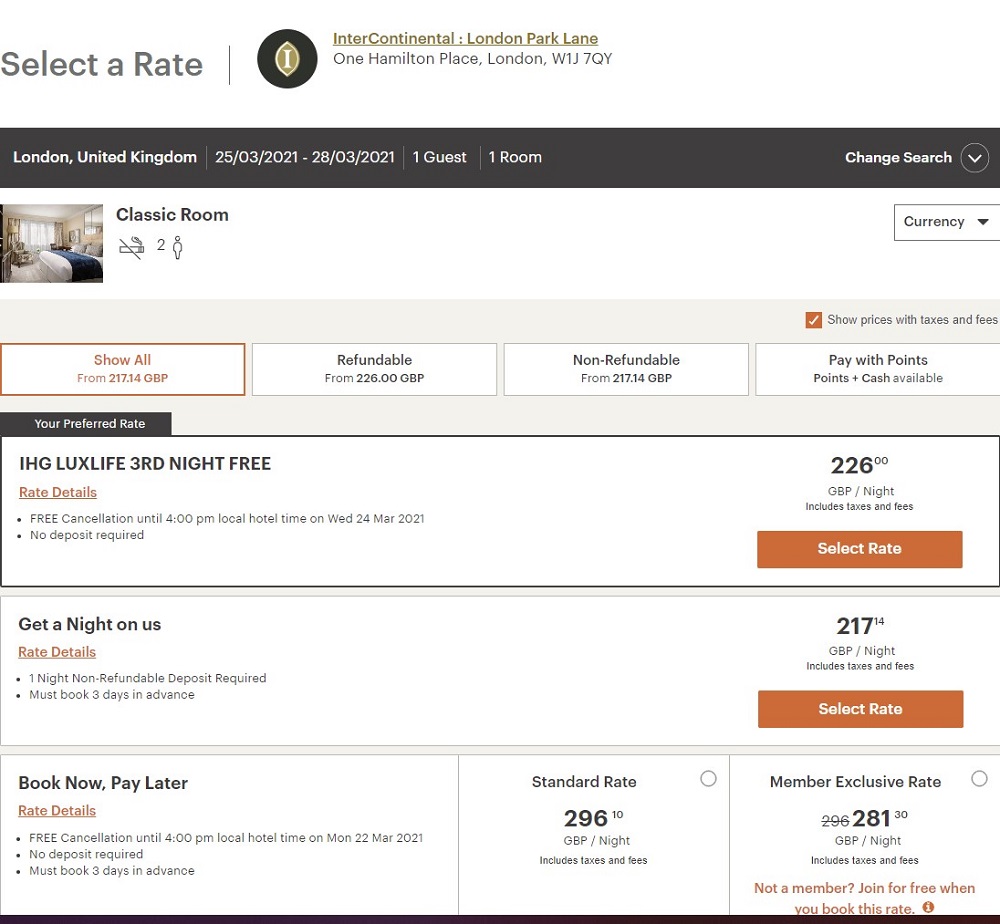Select Rate for Get a Night on us
Viewport: 1000px width, 924px height.
860,709
